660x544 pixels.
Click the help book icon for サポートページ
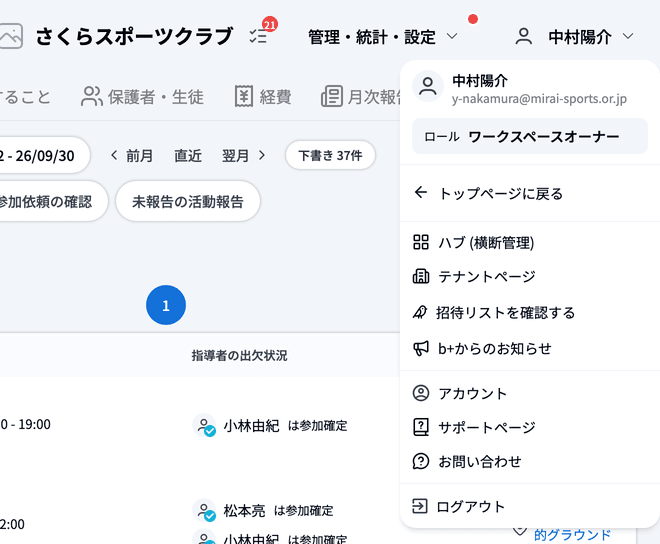pyautogui.click(x=421, y=427)
